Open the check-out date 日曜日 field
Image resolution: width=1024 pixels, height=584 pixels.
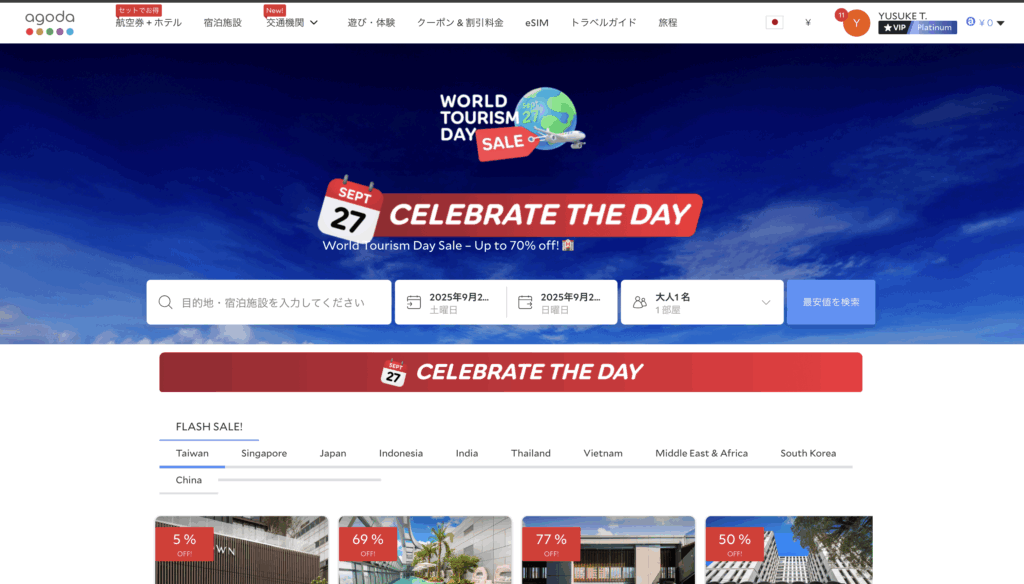(x=562, y=302)
